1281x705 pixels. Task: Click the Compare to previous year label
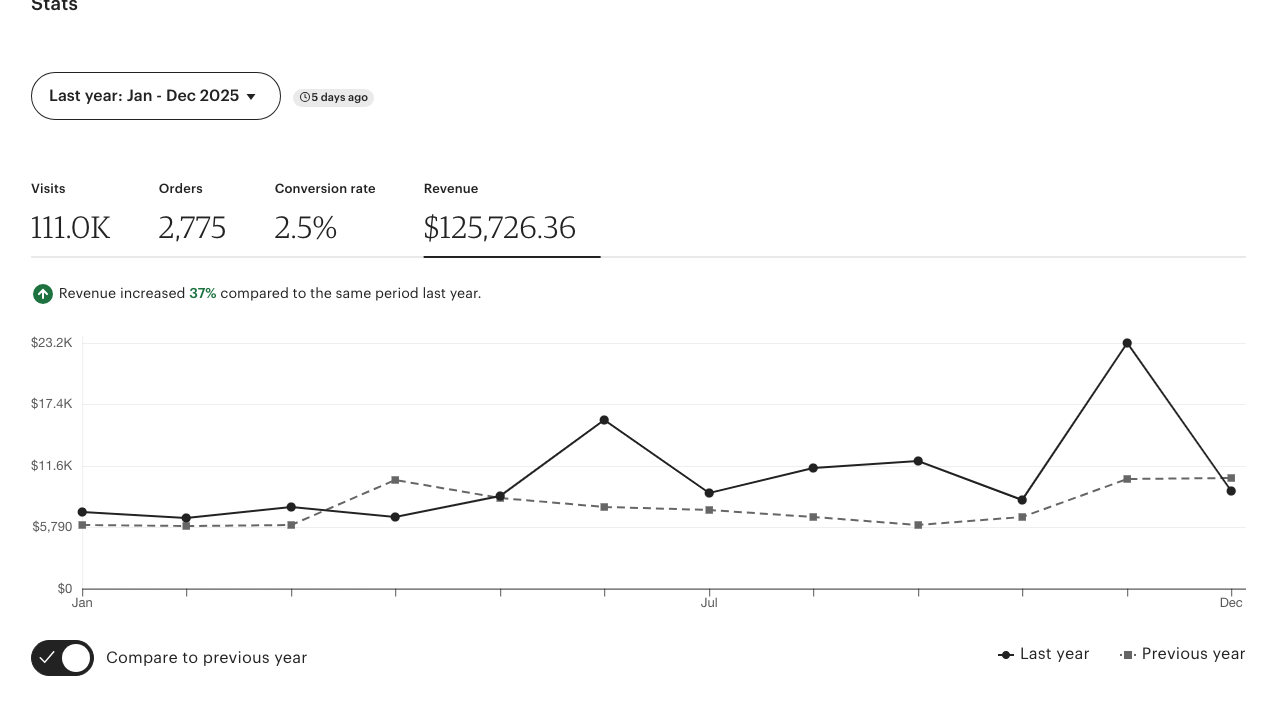[x=206, y=658]
